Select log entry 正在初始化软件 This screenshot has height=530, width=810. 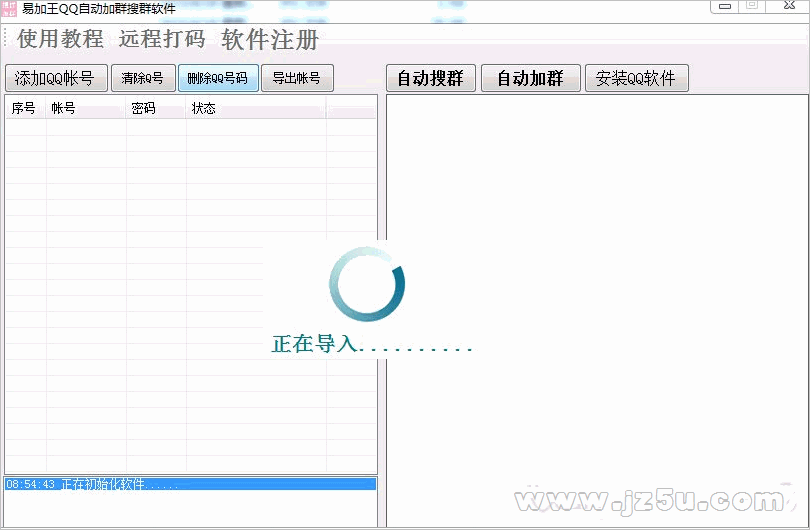191,484
